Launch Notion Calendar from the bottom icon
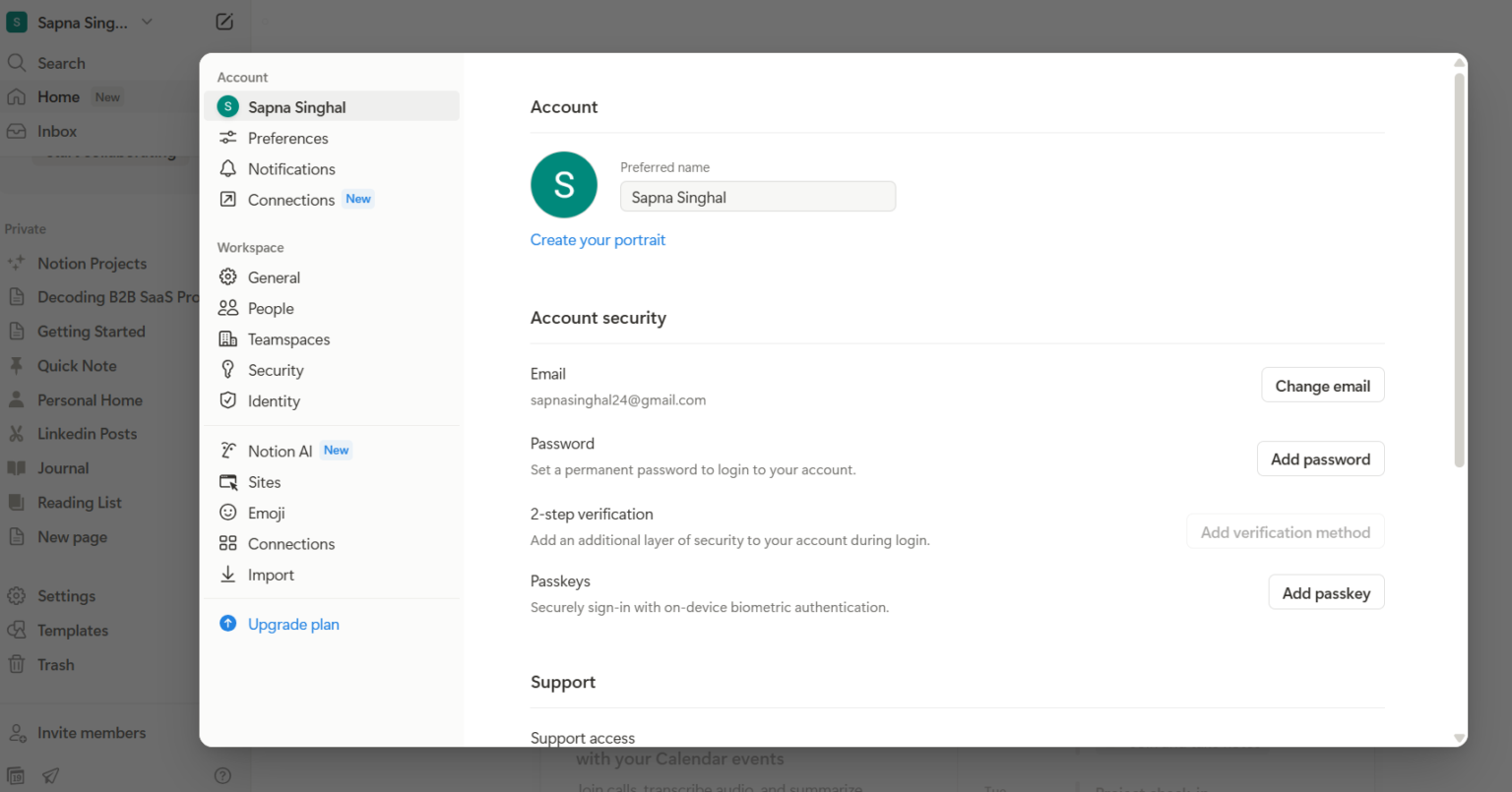This screenshot has width=1512, height=792. [14, 776]
